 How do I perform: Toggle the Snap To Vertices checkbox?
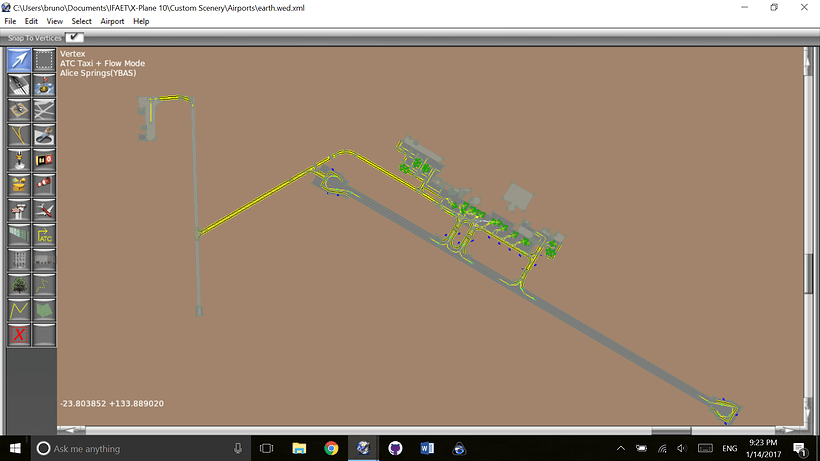(x=74, y=37)
